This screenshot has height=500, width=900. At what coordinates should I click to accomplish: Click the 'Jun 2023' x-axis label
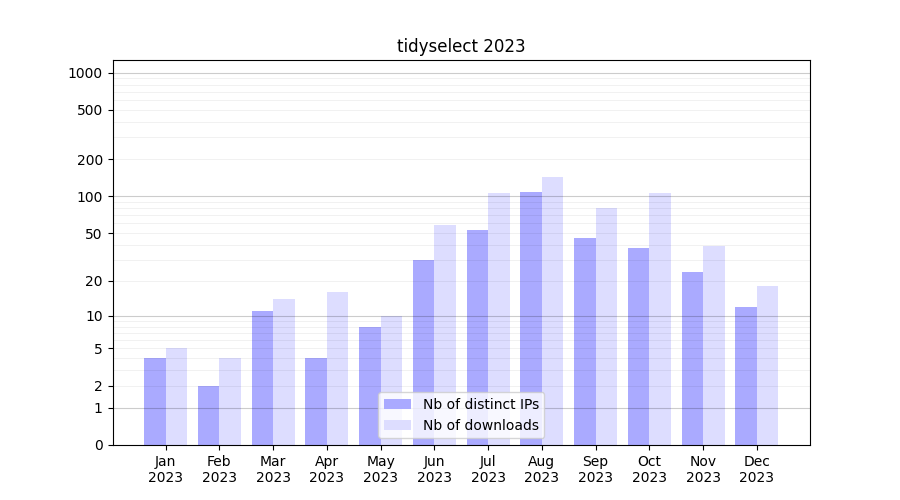[434, 469]
